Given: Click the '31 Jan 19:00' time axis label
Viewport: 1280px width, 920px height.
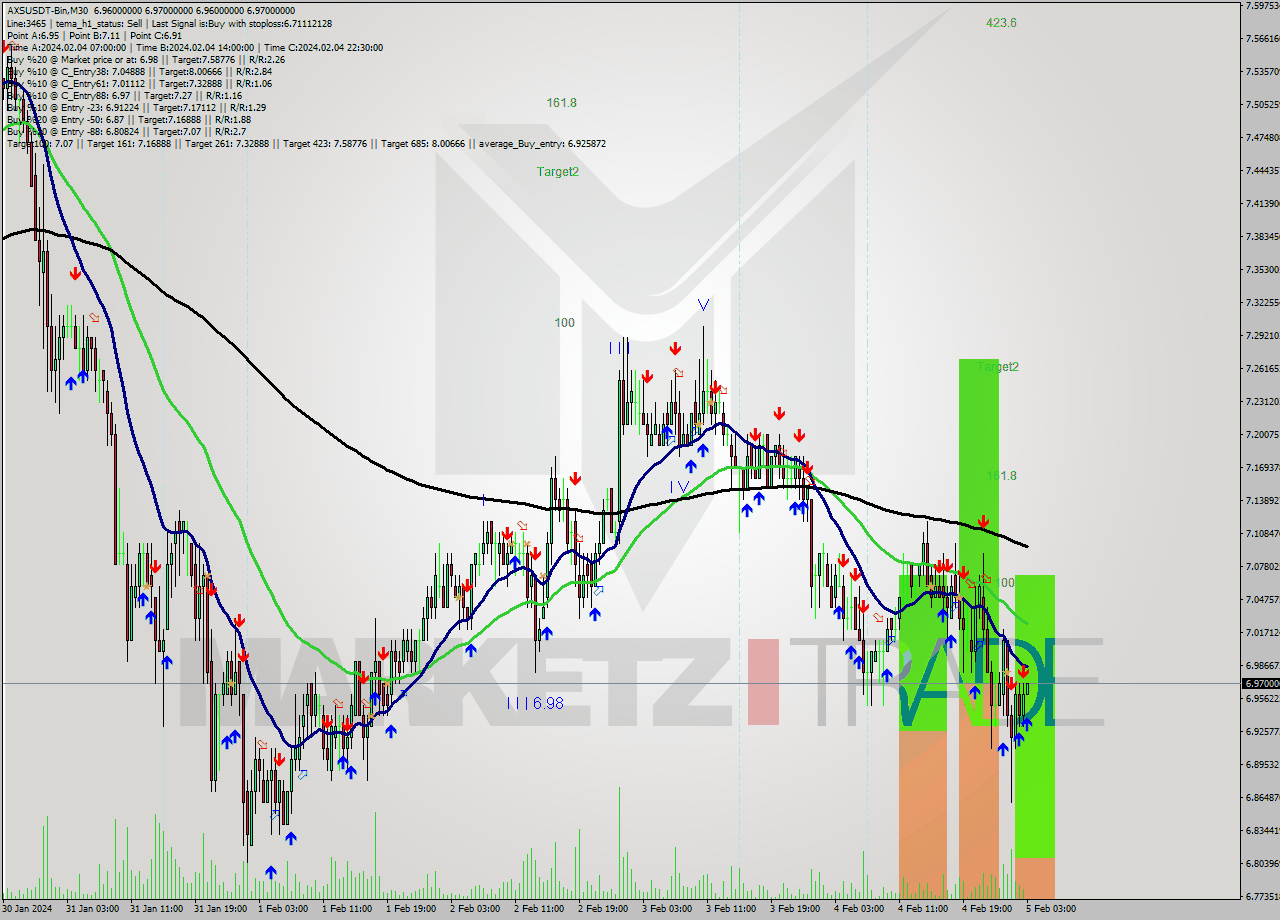Looking at the screenshot, I should click(x=221, y=909).
